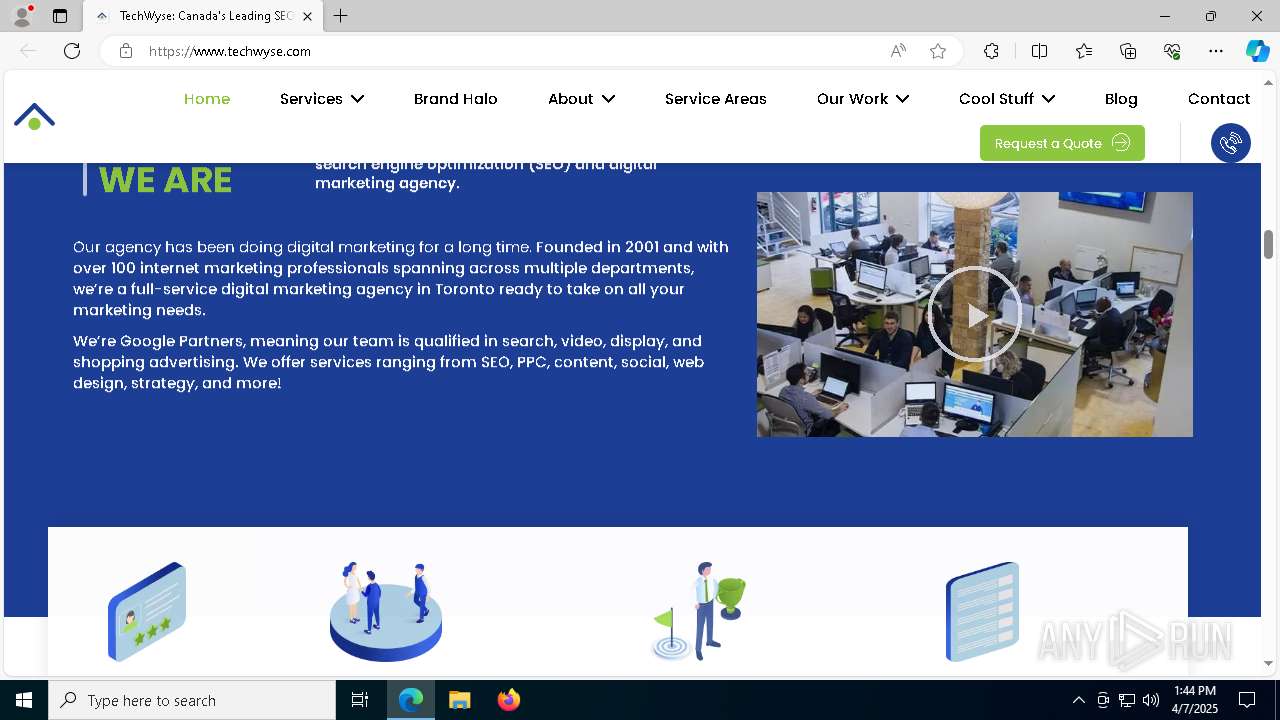The image size is (1280, 720).
Task: Click the reviews card star icon
Action: [147, 611]
